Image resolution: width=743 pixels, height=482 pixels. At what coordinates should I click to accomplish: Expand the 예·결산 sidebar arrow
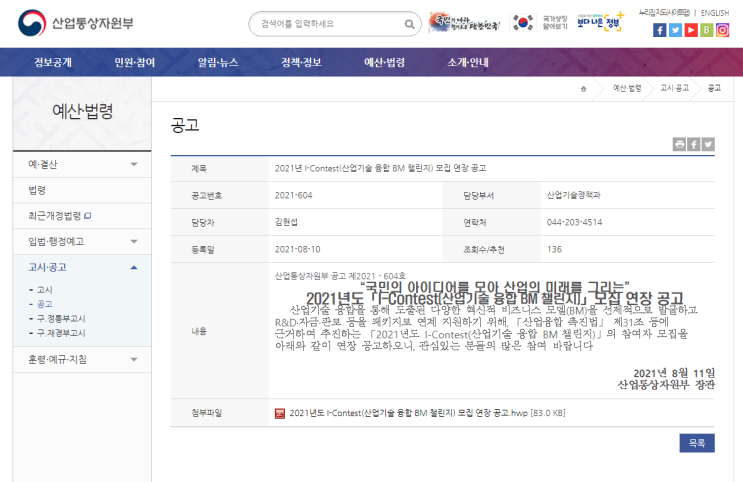[x=134, y=164]
